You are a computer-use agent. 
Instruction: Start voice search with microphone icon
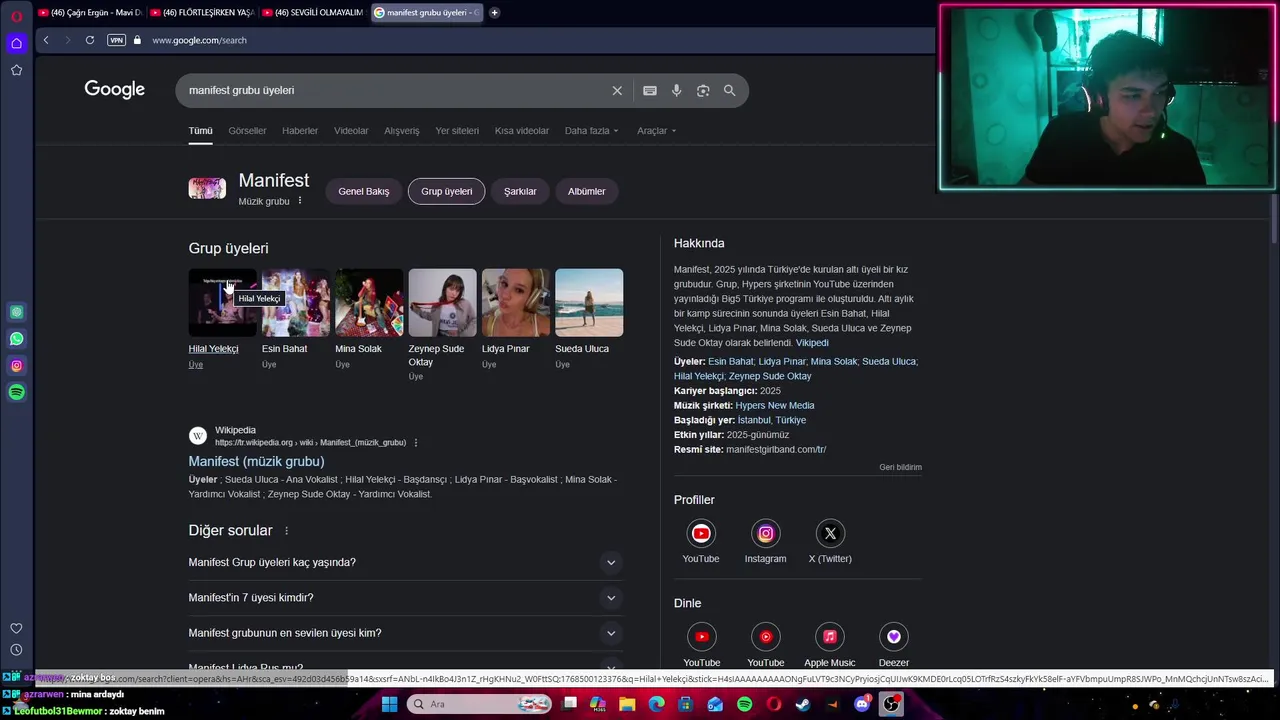pyautogui.click(x=677, y=90)
